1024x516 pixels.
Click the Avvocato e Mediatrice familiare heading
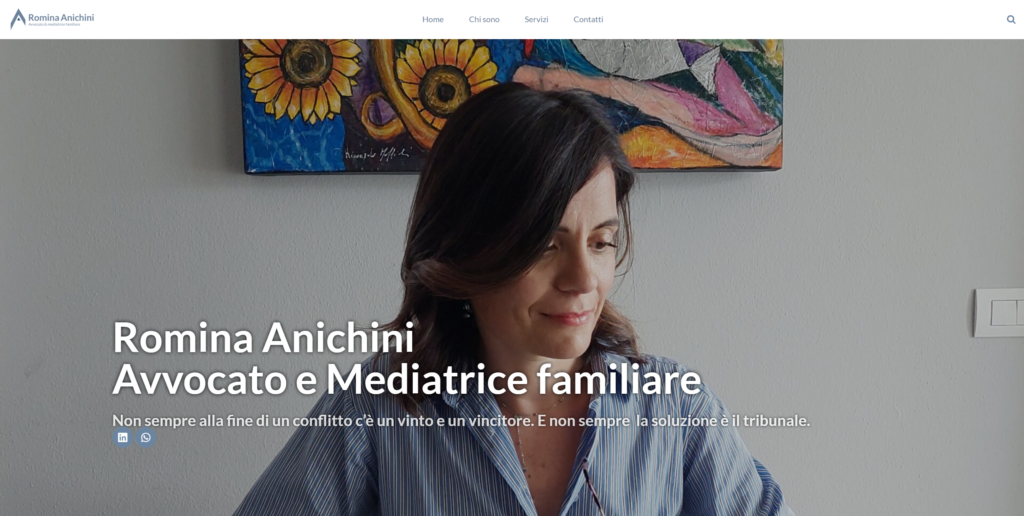[407, 379]
